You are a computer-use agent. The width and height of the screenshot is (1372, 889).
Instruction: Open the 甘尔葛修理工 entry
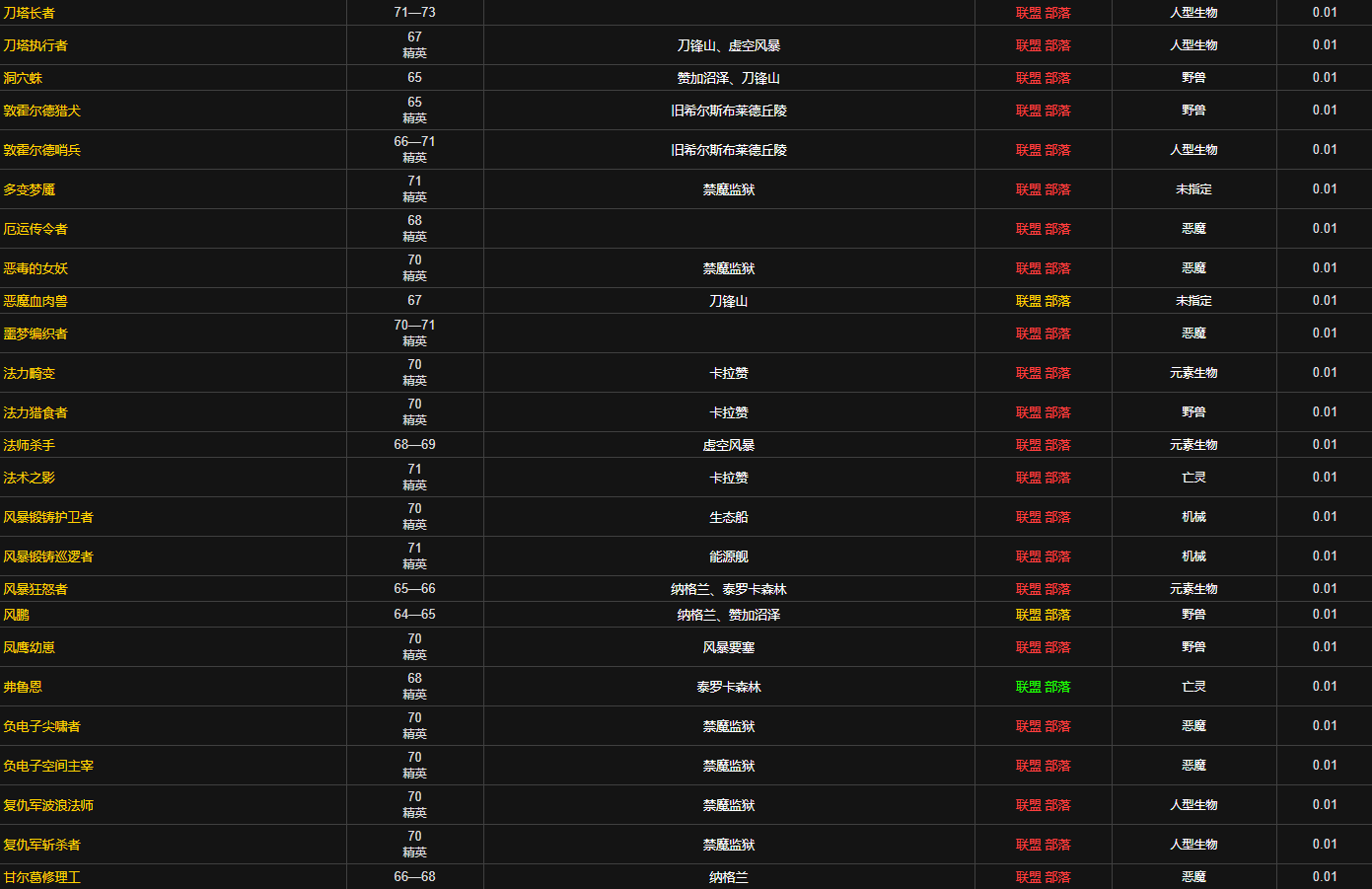click(x=41, y=877)
